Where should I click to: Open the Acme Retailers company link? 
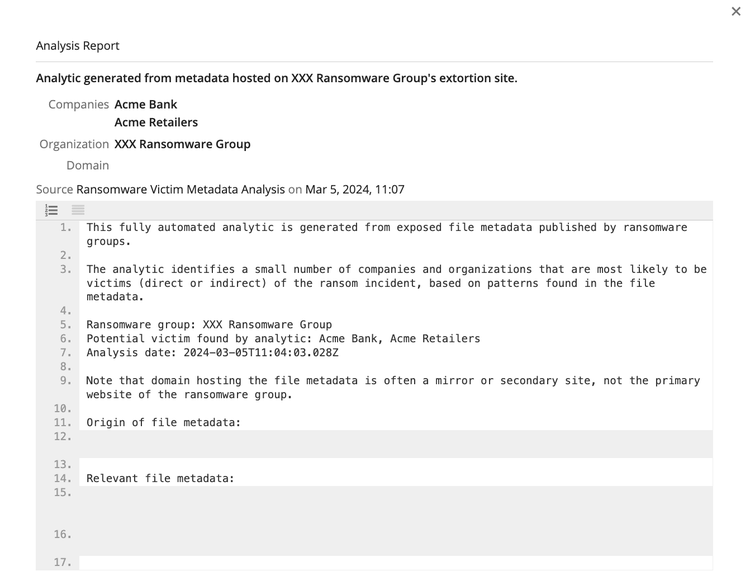156,122
